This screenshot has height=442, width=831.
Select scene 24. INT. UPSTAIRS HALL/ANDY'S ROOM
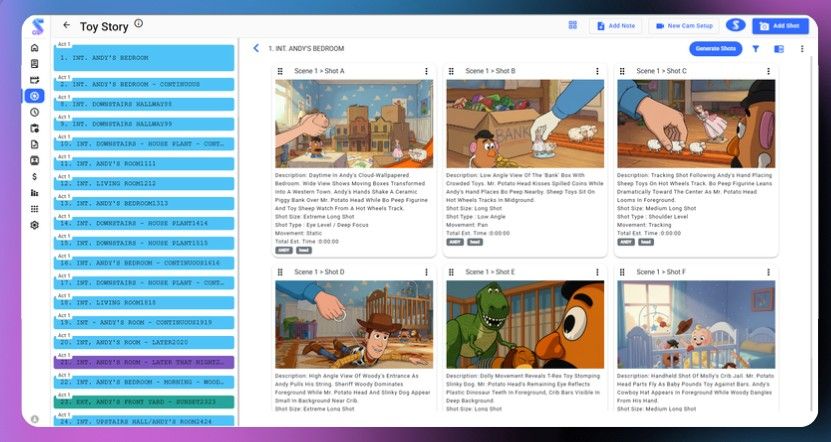click(144, 422)
